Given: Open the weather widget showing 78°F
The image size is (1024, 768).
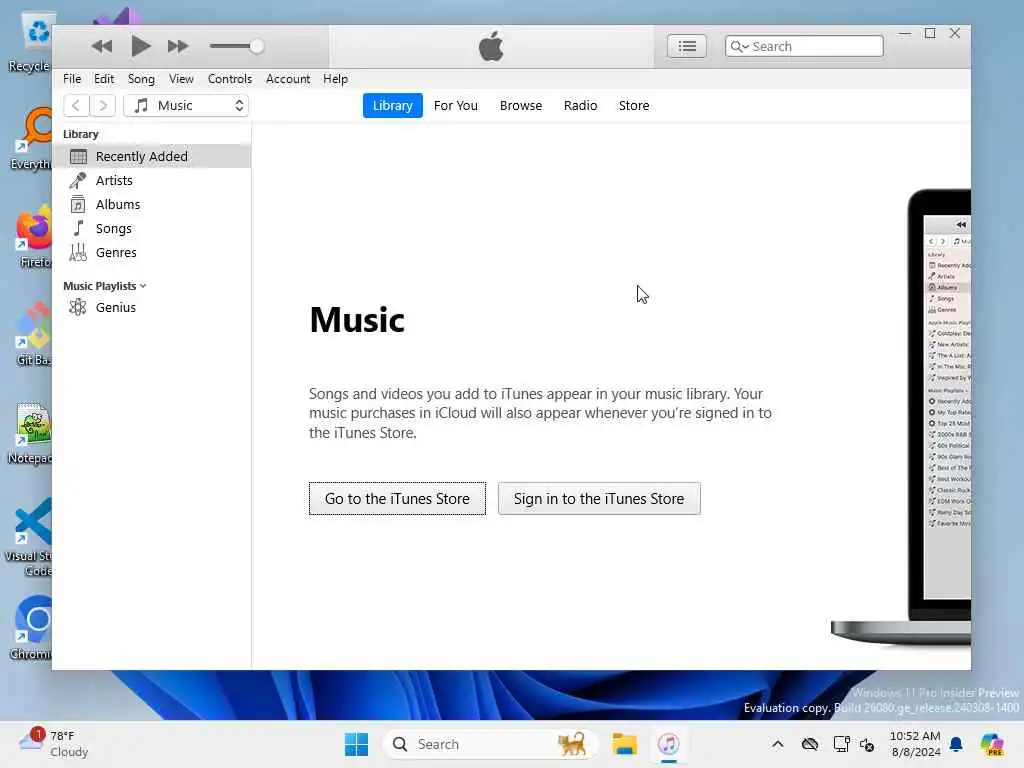Looking at the screenshot, I should tap(54, 744).
